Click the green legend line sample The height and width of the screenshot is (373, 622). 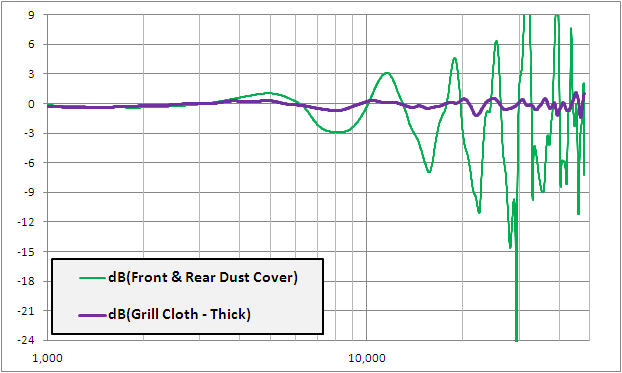[x=93, y=278]
